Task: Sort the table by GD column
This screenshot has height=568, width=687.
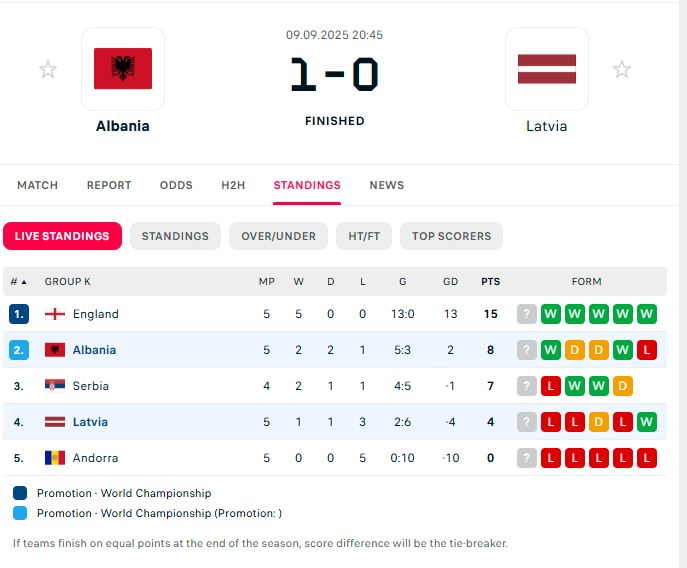Action: pos(450,282)
